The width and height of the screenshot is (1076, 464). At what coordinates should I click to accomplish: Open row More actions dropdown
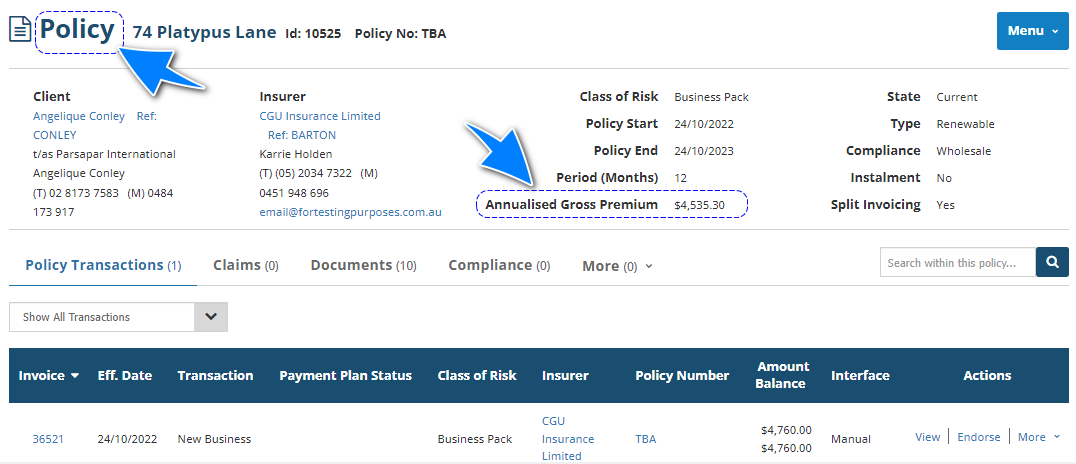(1039, 437)
